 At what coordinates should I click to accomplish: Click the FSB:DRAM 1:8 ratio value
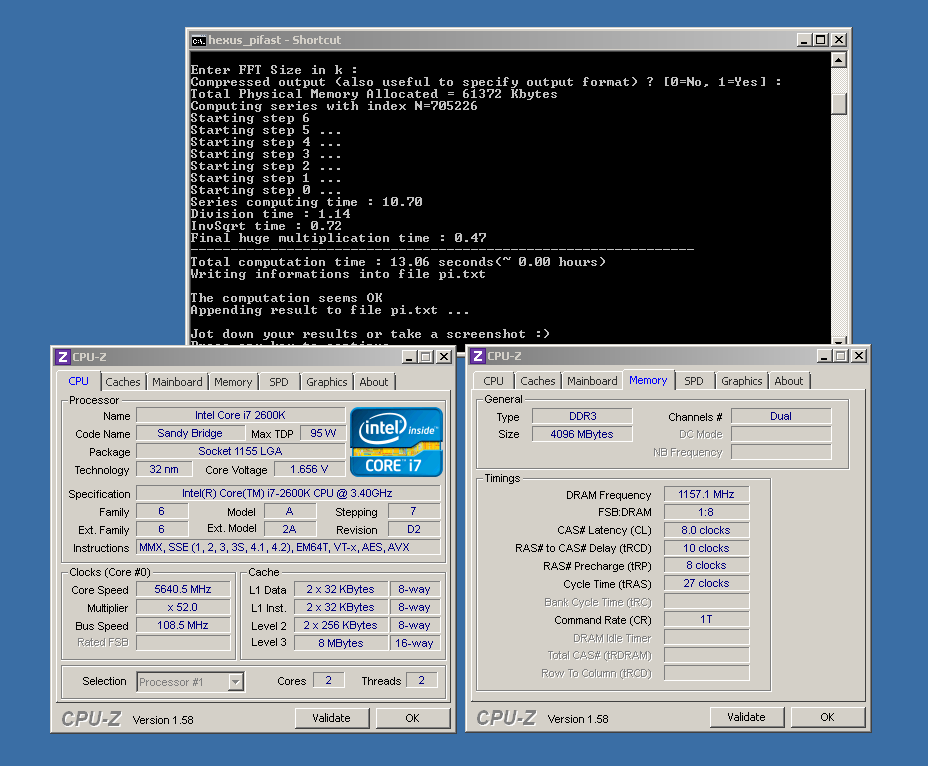pyautogui.click(x=707, y=512)
